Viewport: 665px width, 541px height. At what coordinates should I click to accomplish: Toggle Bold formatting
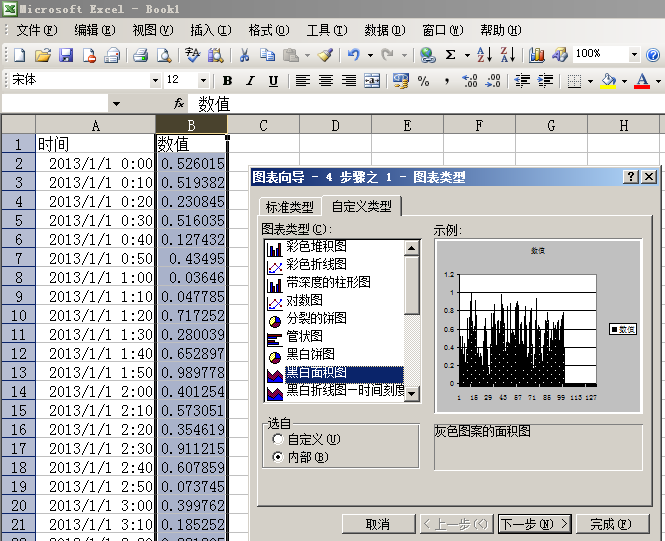(x=227, y=81)
